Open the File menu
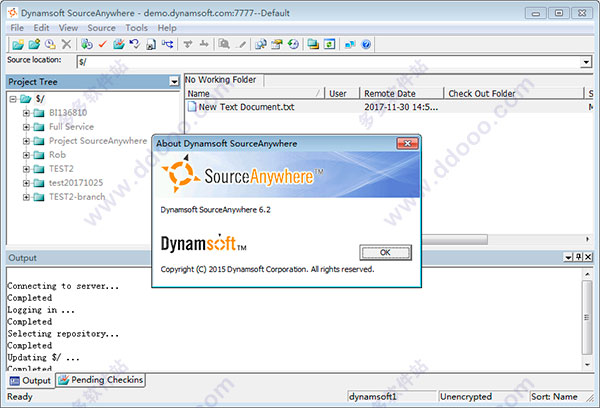Image resolution: width=600 pixels, height=408 pixels. click(x=17, y=28)
